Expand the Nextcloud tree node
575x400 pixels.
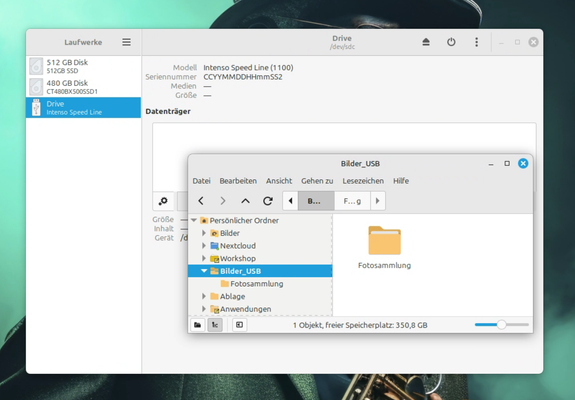click(204, 246)
